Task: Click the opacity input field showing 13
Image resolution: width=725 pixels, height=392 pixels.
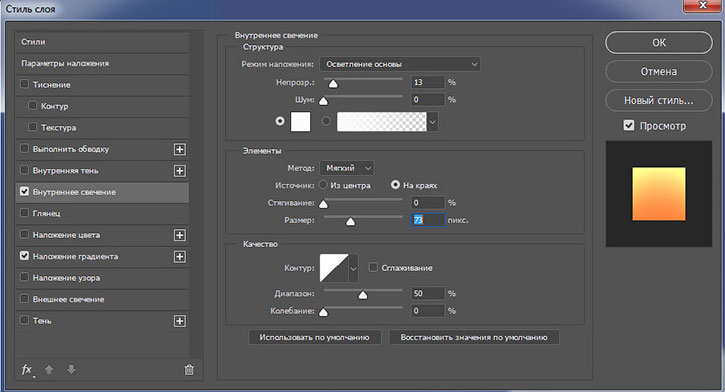Action: pos(428,82)
